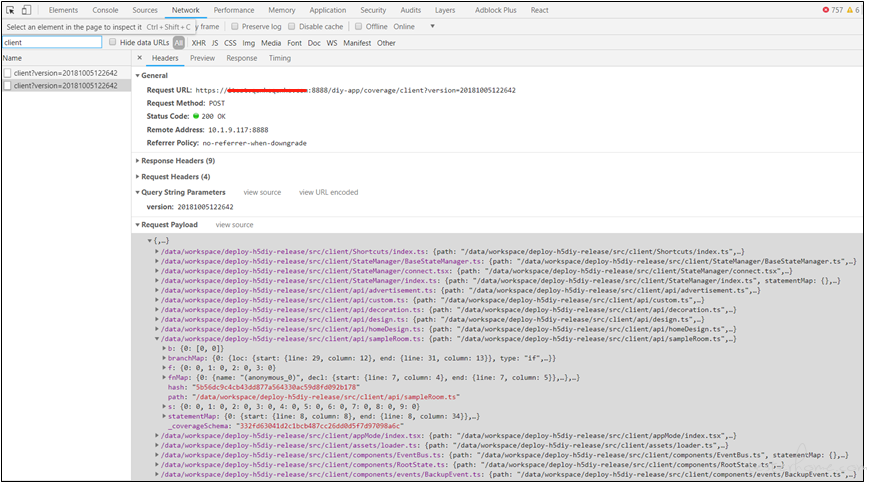Click the red error count icon
869x485 pixels.
[826, 10]
